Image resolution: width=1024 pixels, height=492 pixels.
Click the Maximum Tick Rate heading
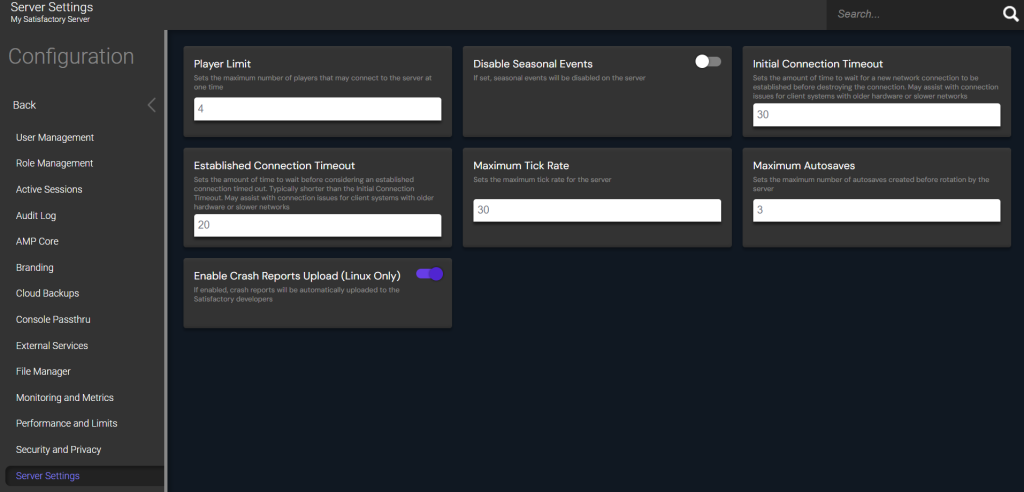pos(521,166)
